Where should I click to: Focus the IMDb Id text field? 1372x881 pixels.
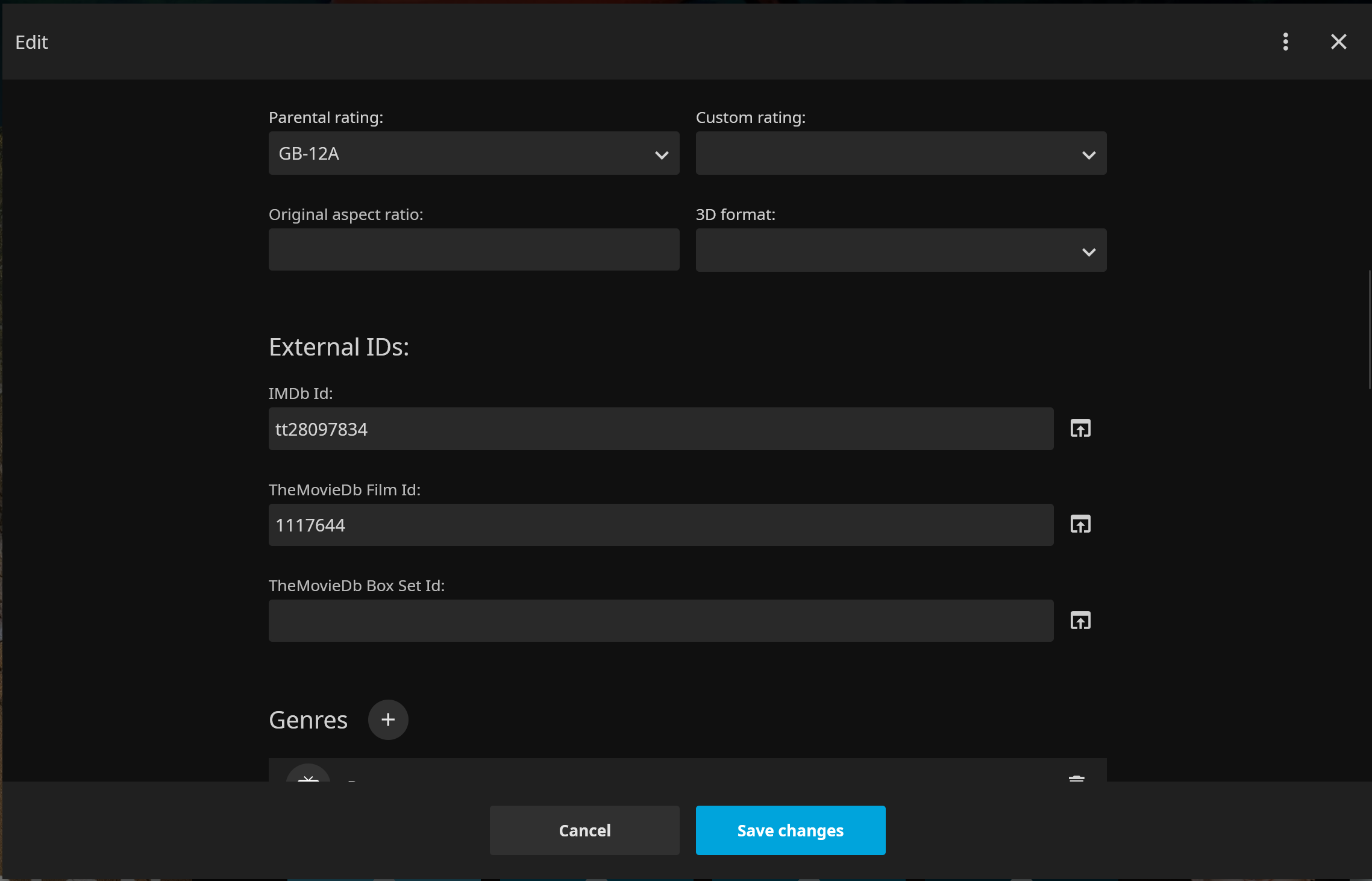point(660,429)
